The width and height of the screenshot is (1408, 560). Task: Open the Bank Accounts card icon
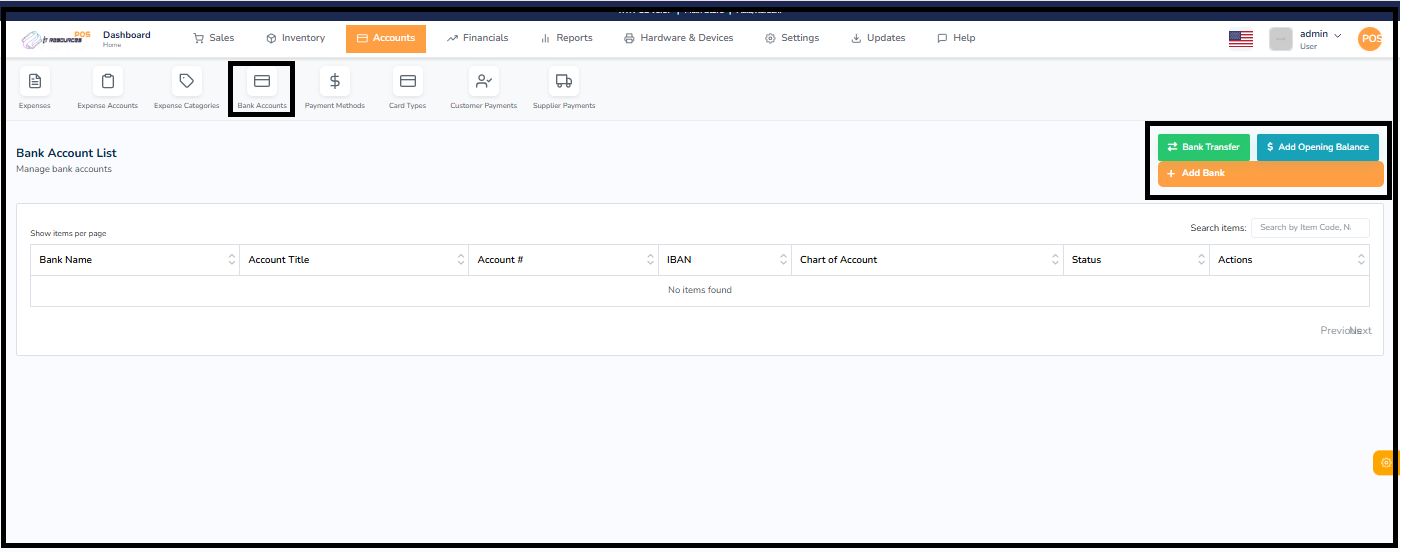(262, 81)
